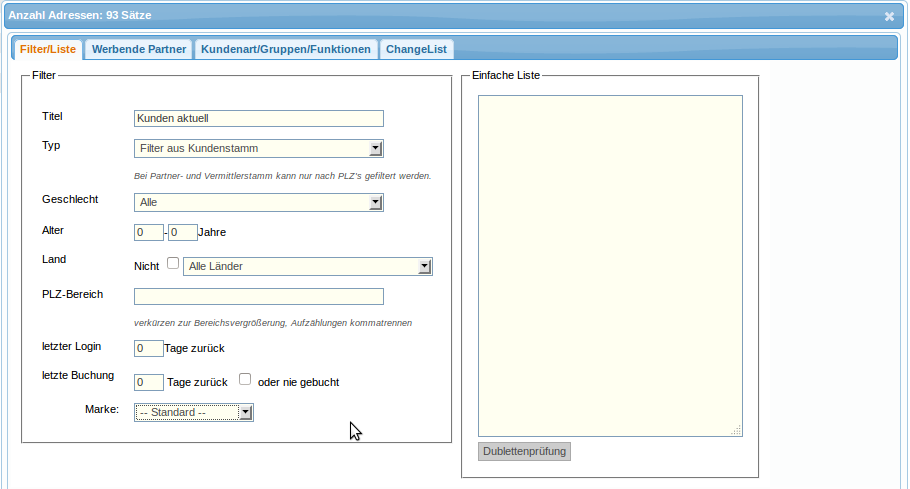Viewport: 910px width, 489px height.
Task: Click the minimum Alter field
Action: pos(148,232)
